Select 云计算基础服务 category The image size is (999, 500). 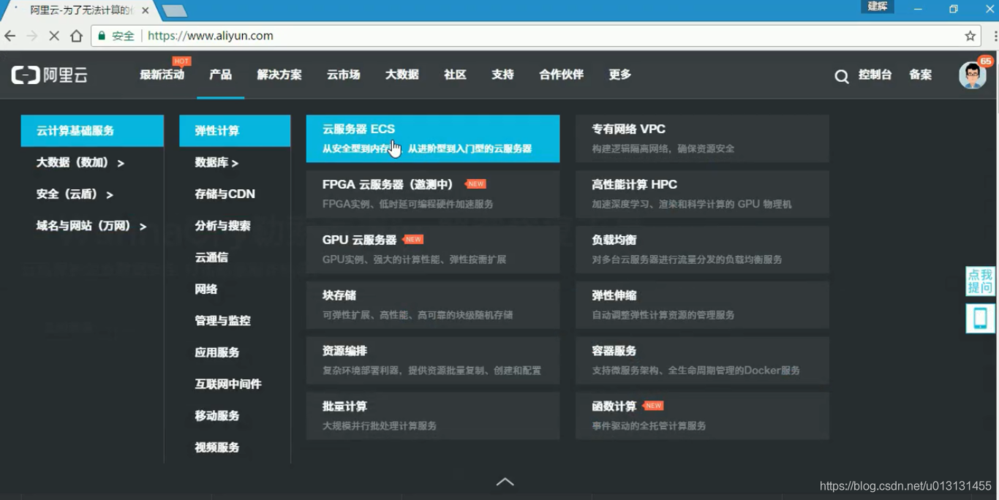[92, 131]
